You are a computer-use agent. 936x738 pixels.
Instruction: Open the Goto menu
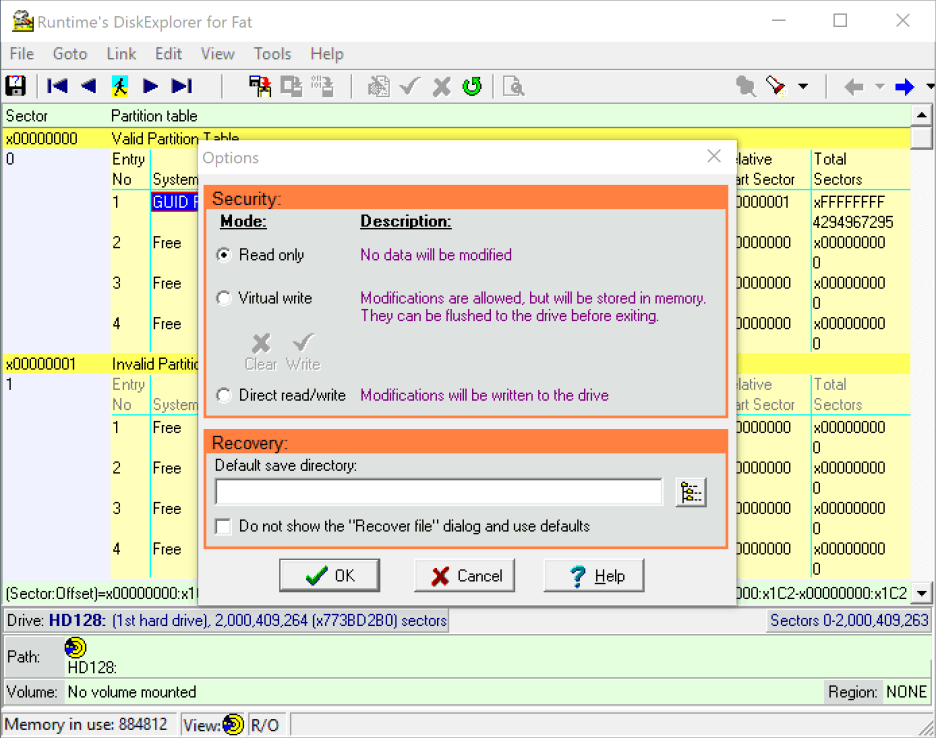tap(70, 54)
